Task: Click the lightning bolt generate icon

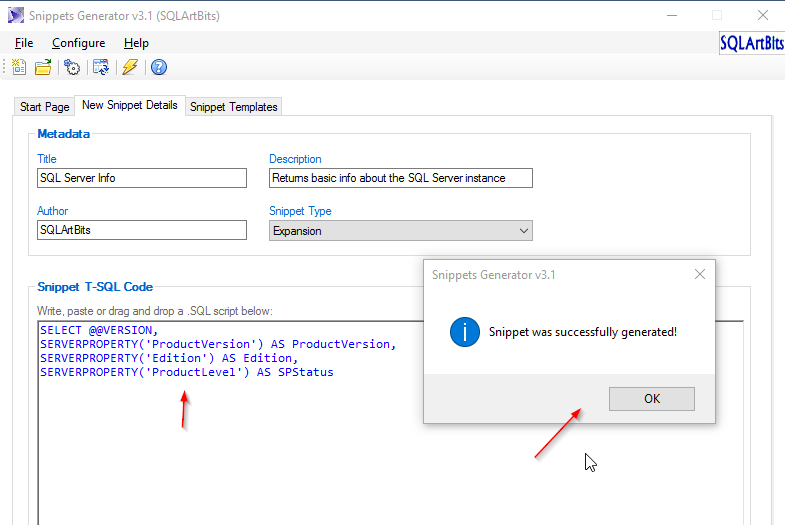Action: pos(130,67)
